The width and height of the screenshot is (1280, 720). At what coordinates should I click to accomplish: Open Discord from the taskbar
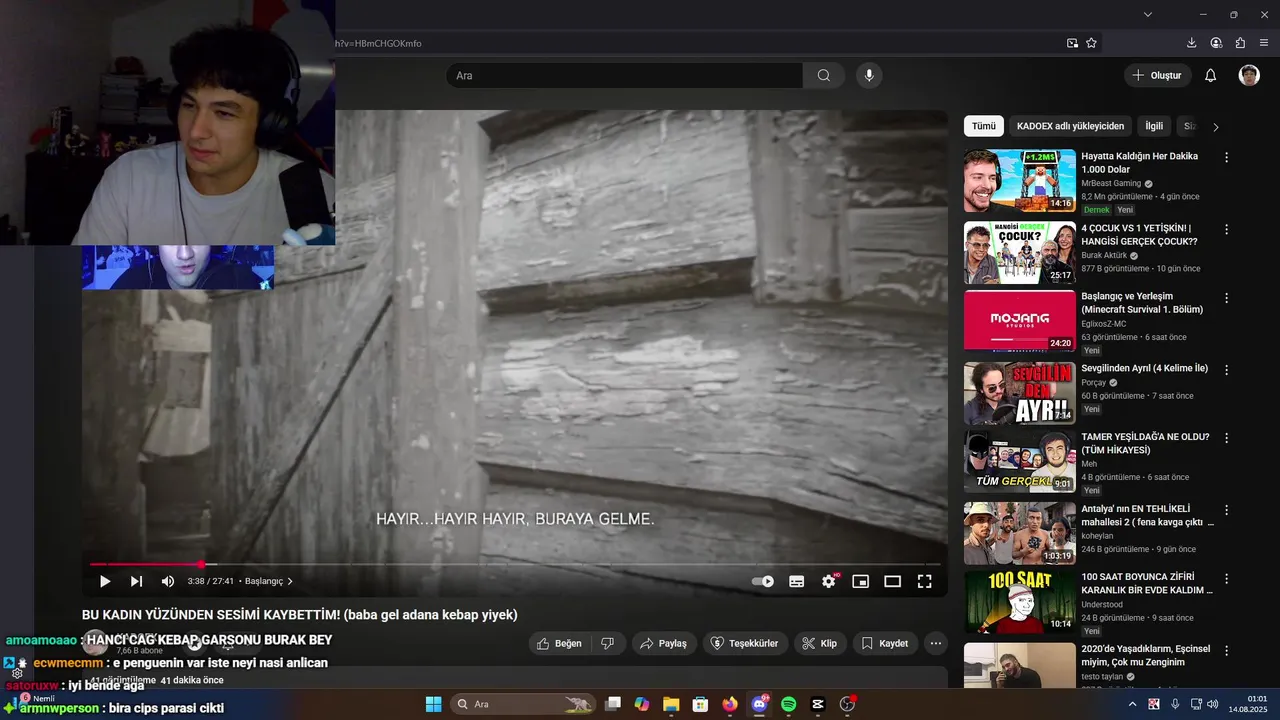coord(759,704)
